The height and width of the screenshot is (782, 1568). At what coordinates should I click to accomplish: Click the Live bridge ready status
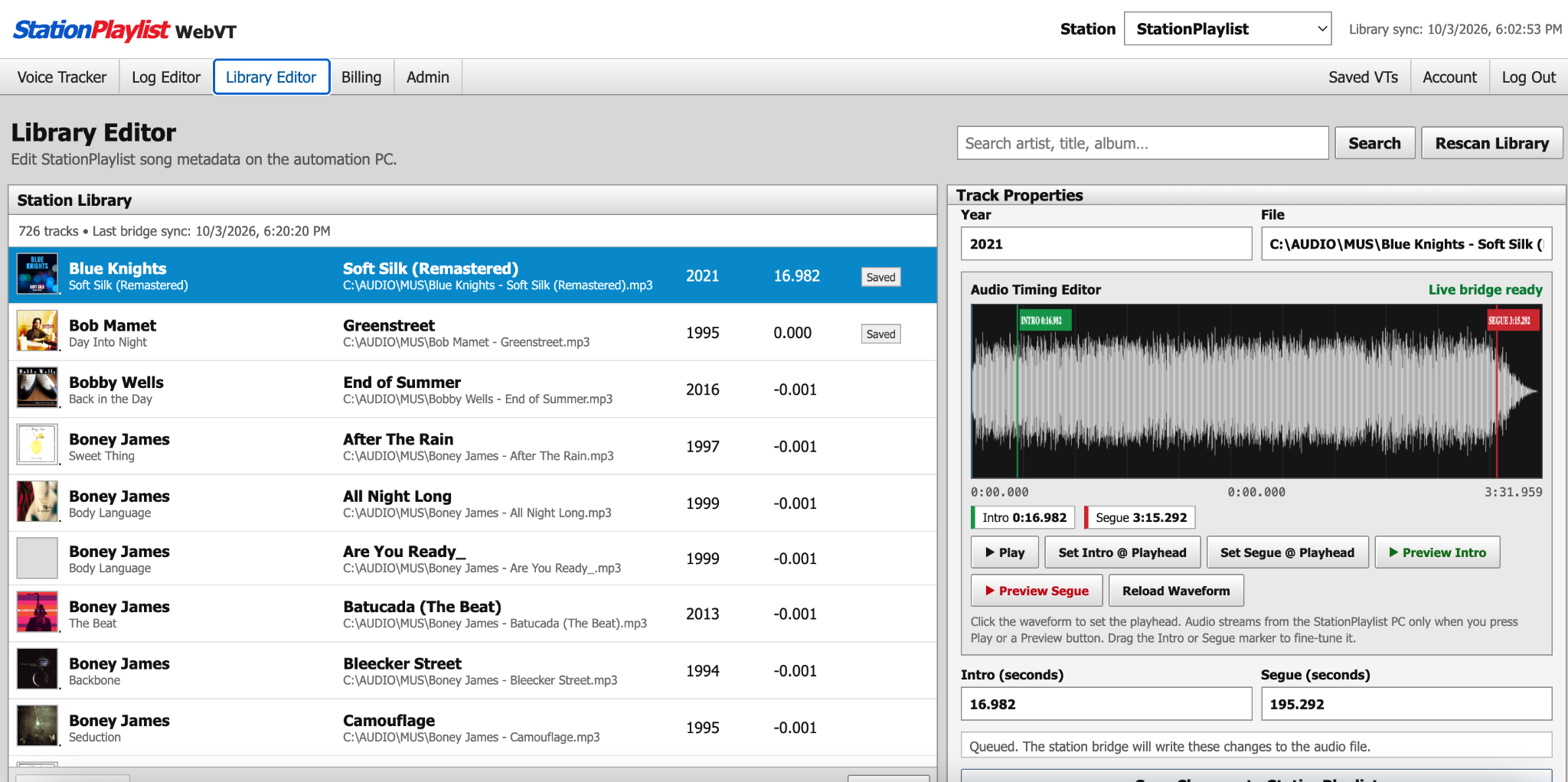point(1485,289)
